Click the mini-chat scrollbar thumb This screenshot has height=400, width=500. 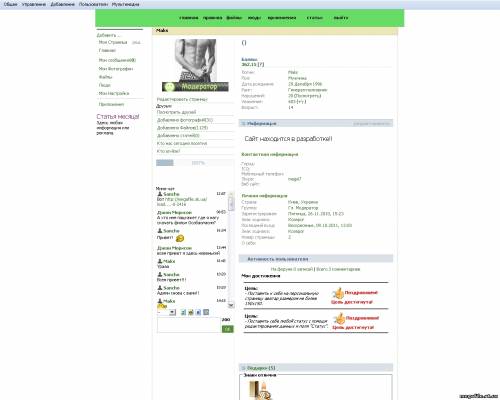(231, 203)
